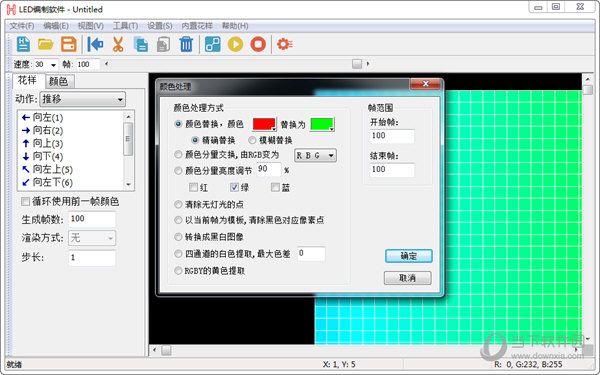
Task: Open the 帮助(H) menu
Action: pos(235,26)
